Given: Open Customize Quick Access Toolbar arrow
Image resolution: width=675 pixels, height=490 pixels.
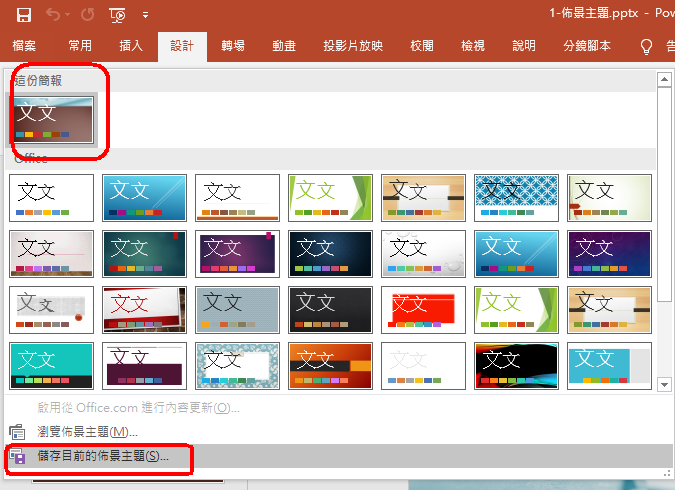Looking at the screenshot, I should 146,15.
